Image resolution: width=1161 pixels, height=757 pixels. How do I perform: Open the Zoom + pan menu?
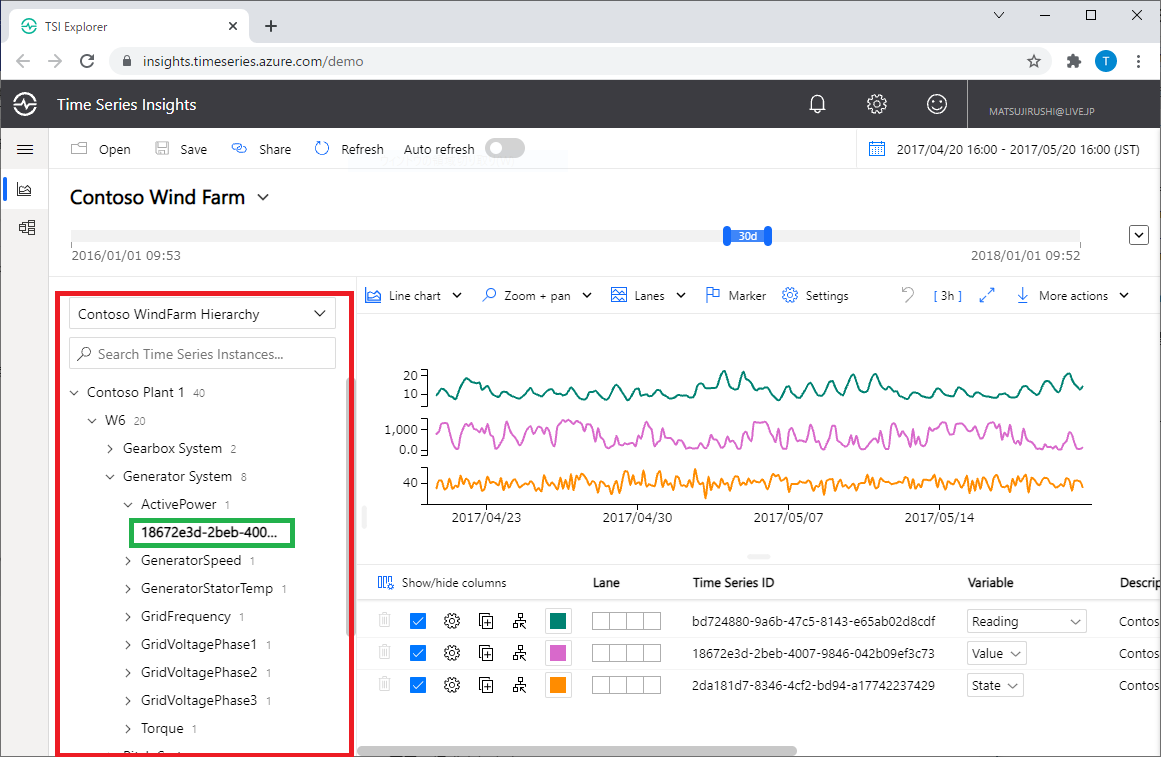[x=537, y=296]
